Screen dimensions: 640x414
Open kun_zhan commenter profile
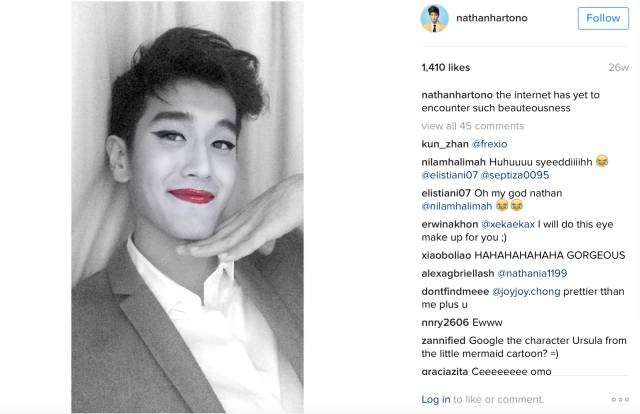click(444, 144)
